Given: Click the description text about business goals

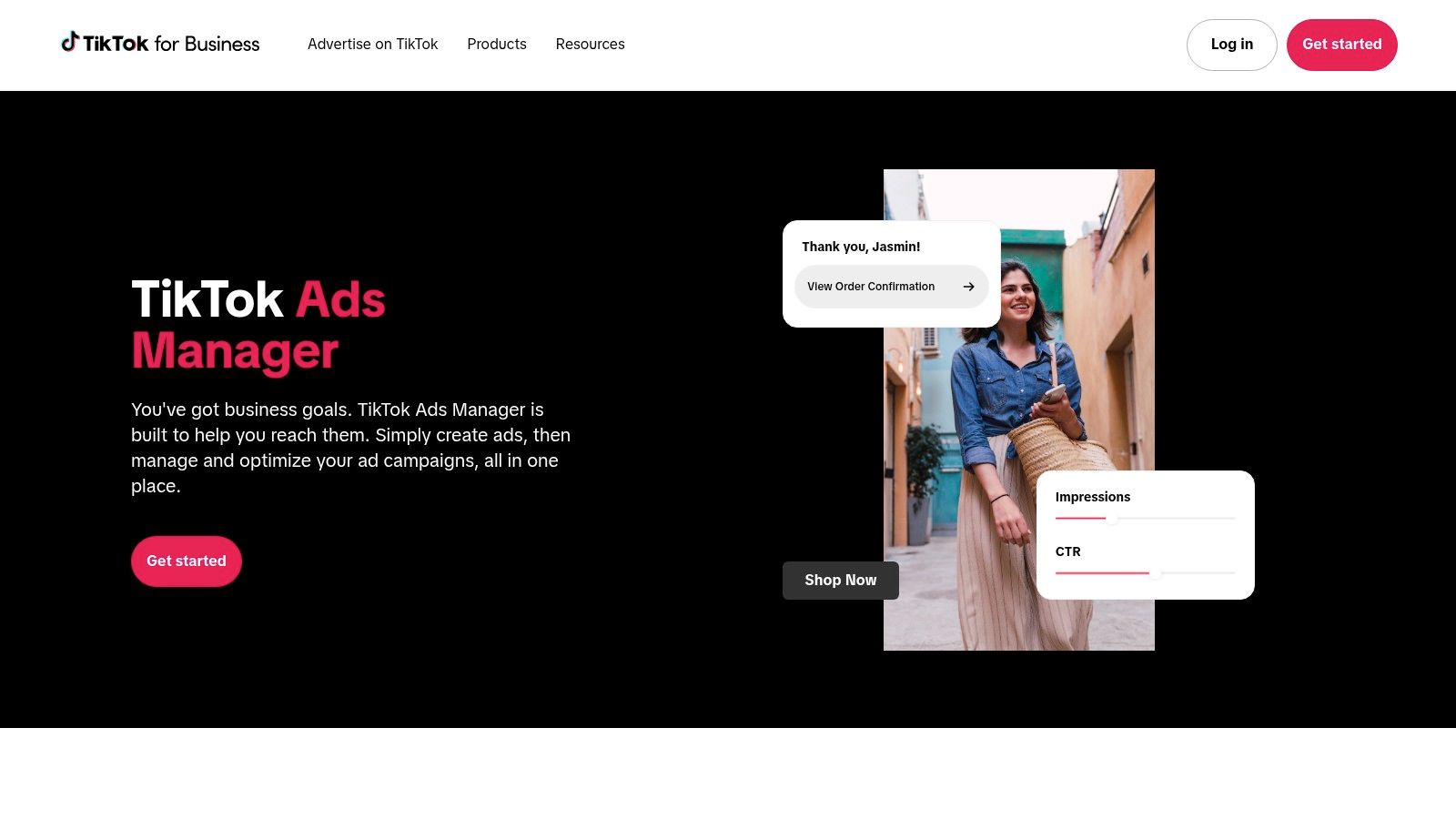Looking at the screenshot, I should coord(351,447).
